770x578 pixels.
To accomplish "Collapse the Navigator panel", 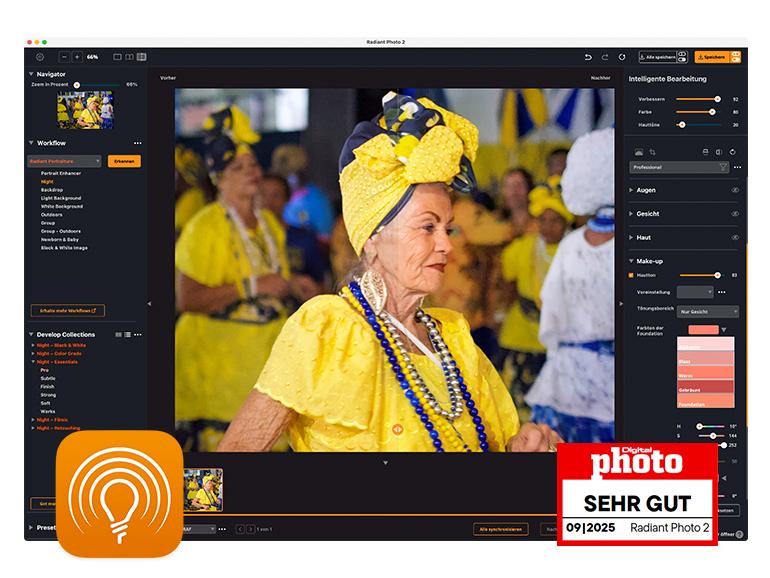I will pos(31,74).
